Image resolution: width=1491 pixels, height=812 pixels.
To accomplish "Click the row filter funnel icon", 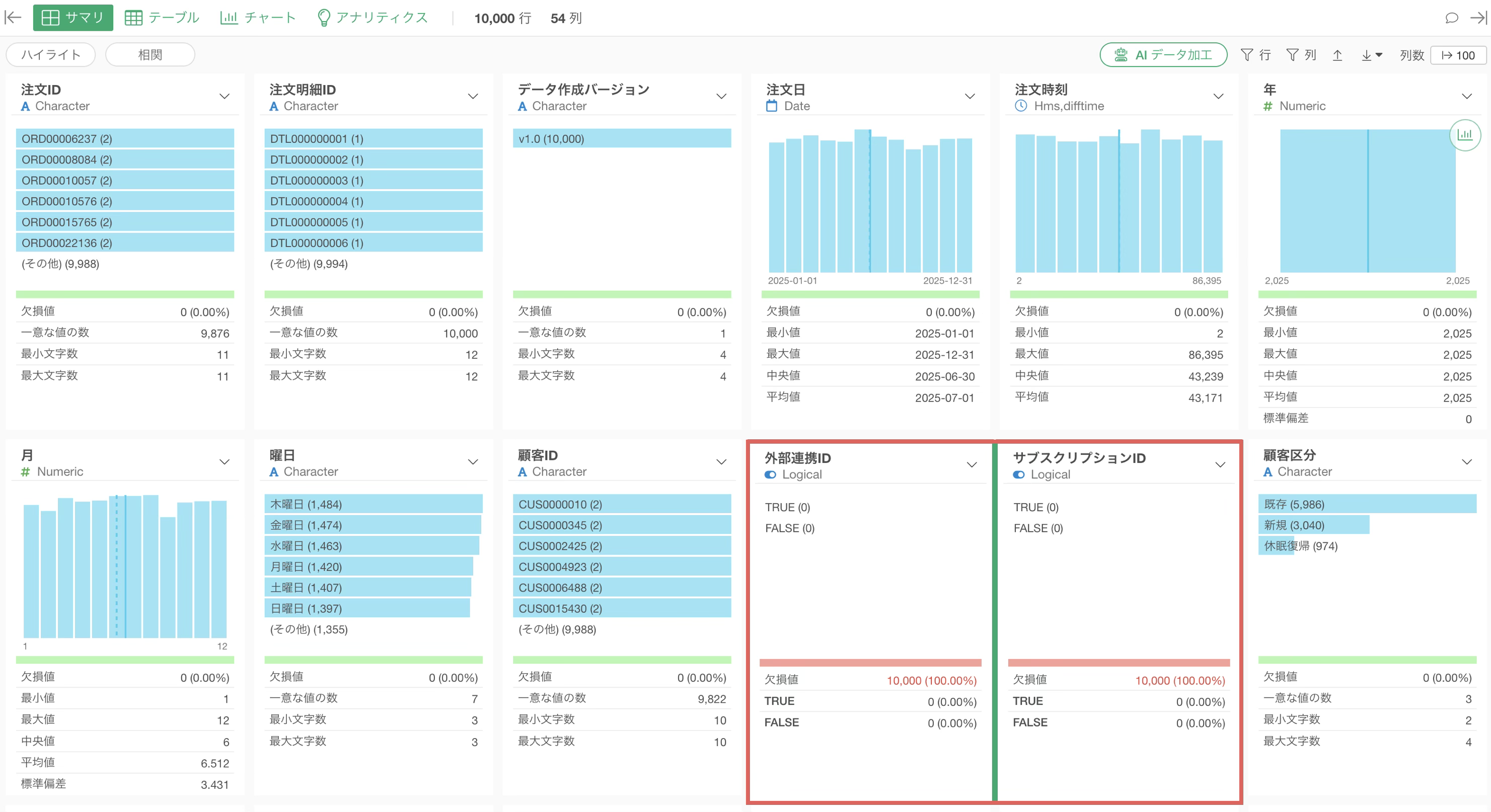I will (1247, 55).
